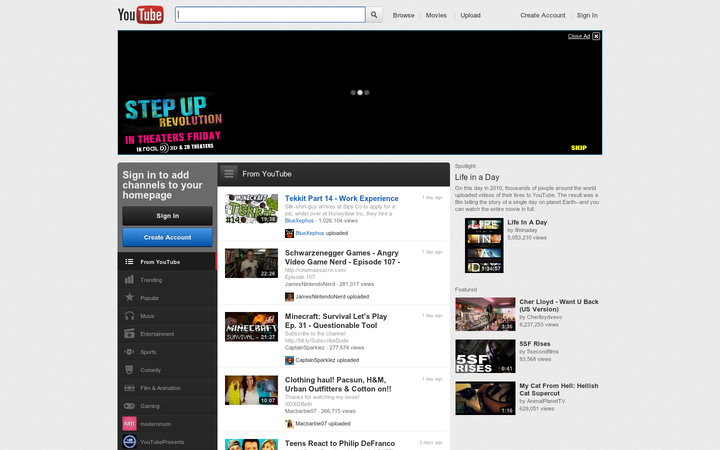Screen dimensions: 720x450
Task: Click Create Account link in header
Action: [x=543, y=15]
